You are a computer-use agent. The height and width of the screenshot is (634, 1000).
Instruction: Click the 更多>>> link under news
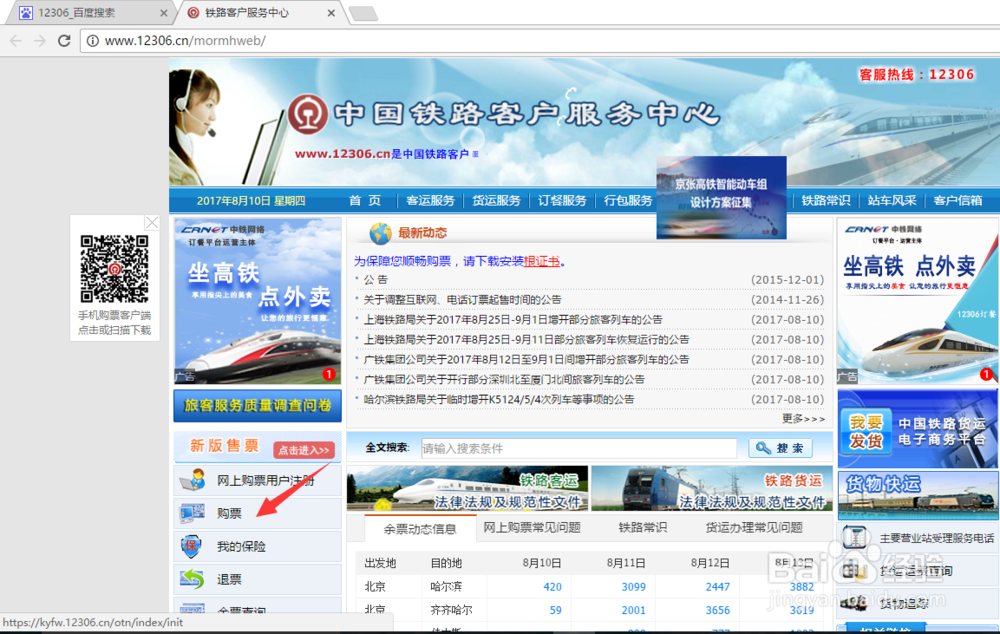coord(803,418)
